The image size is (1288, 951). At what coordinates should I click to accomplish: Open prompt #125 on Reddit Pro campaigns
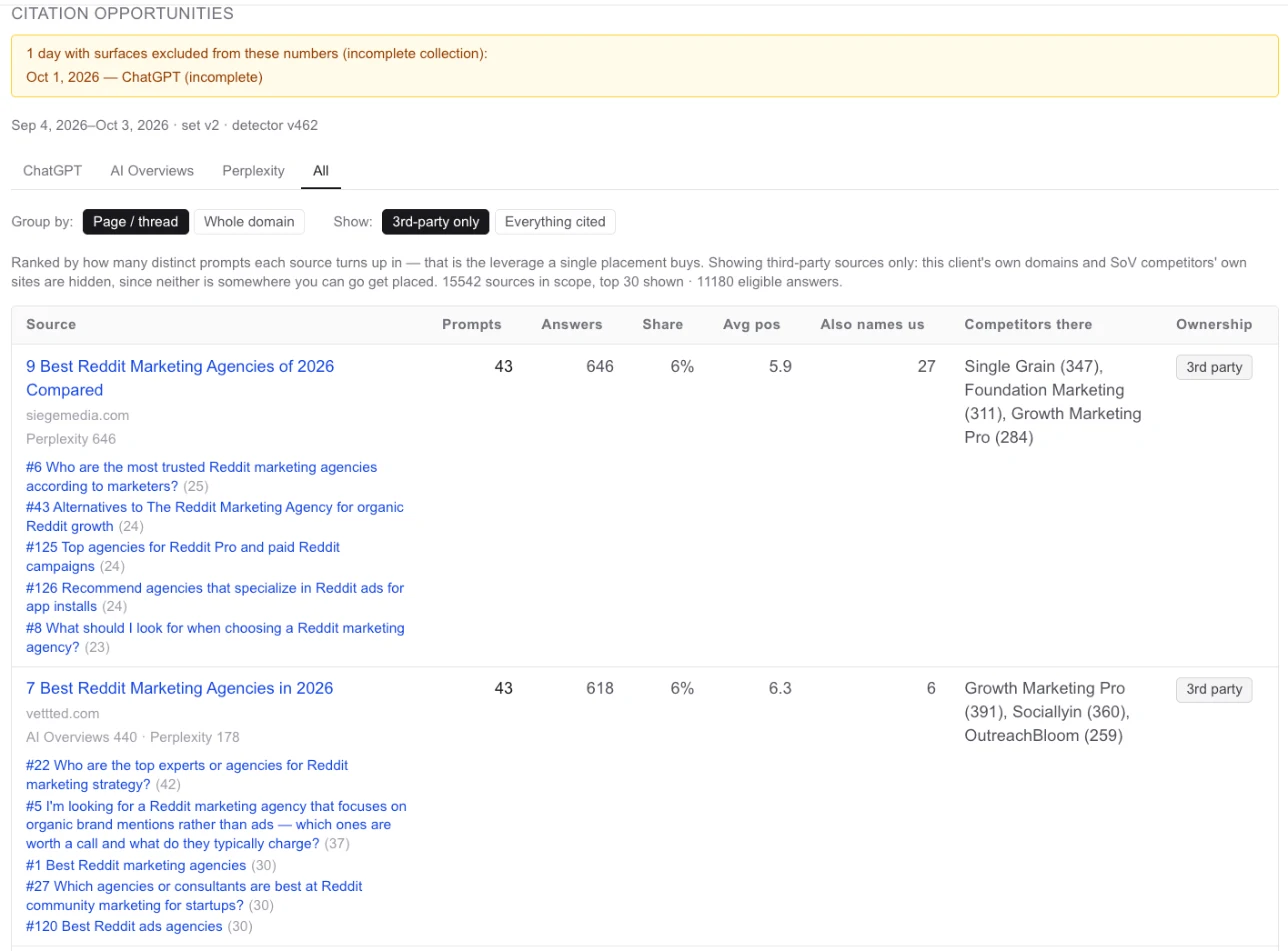tap(183, 557)
